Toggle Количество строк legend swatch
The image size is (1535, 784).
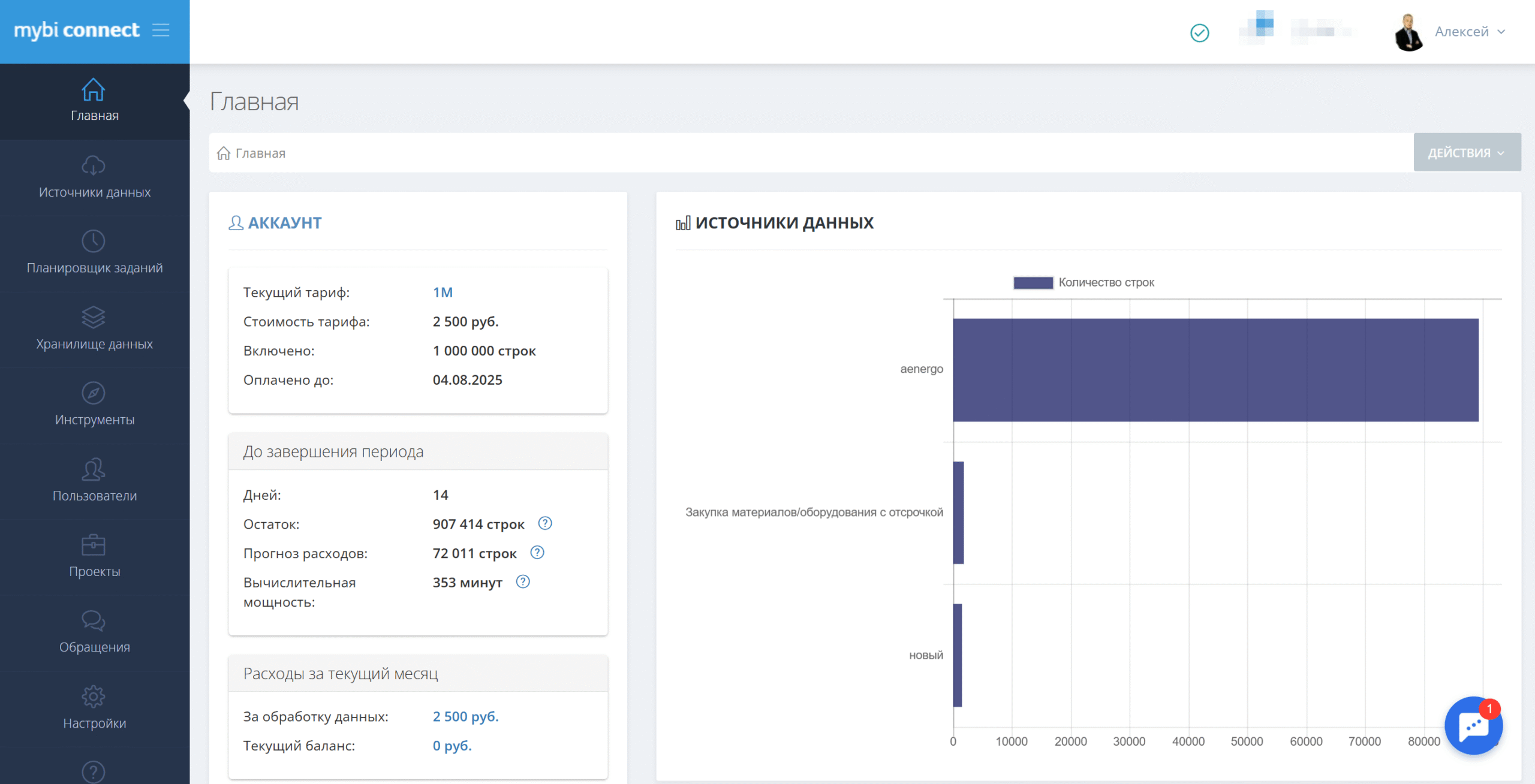(x=1033, y=282)
